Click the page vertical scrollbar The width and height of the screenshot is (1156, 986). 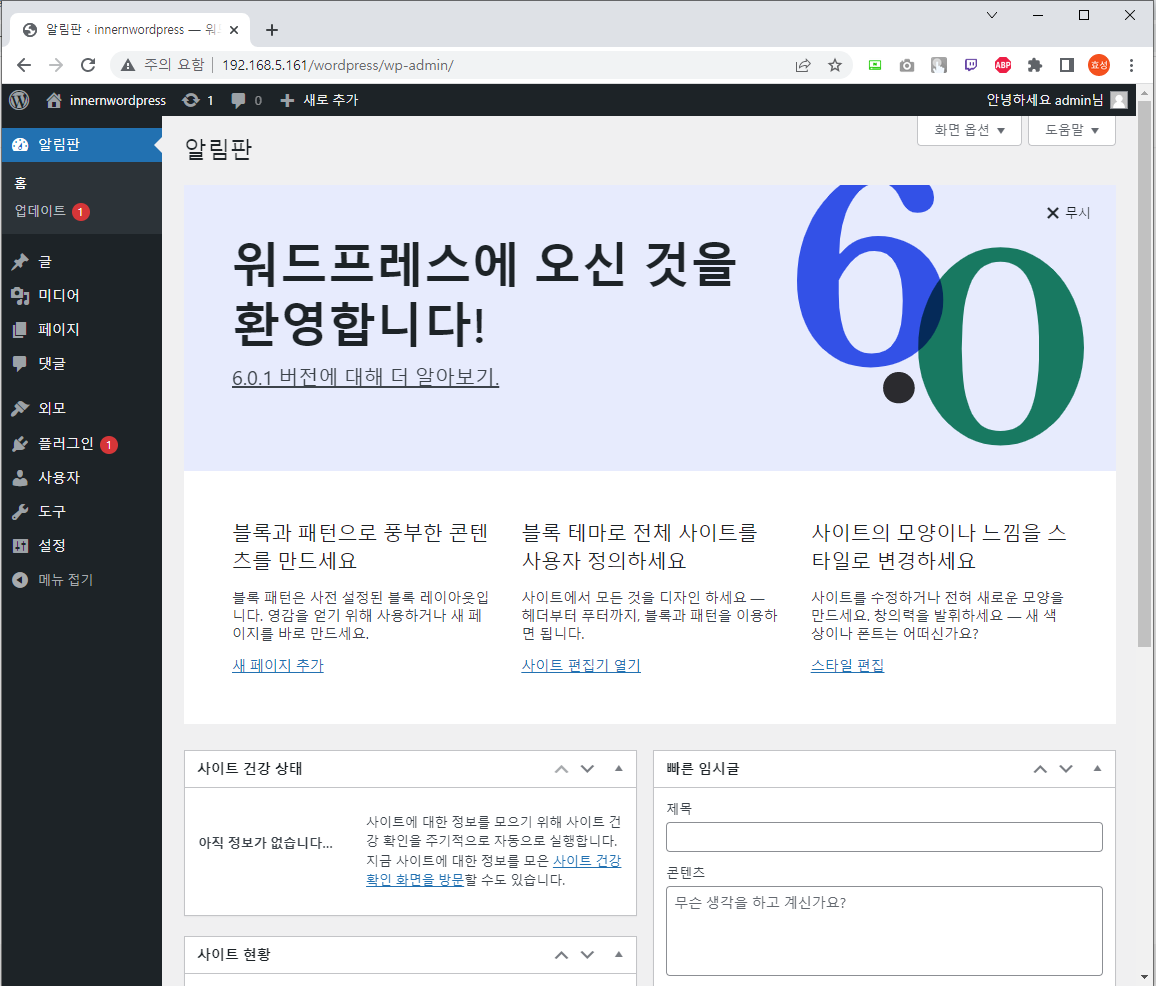tap(1144, 375)
